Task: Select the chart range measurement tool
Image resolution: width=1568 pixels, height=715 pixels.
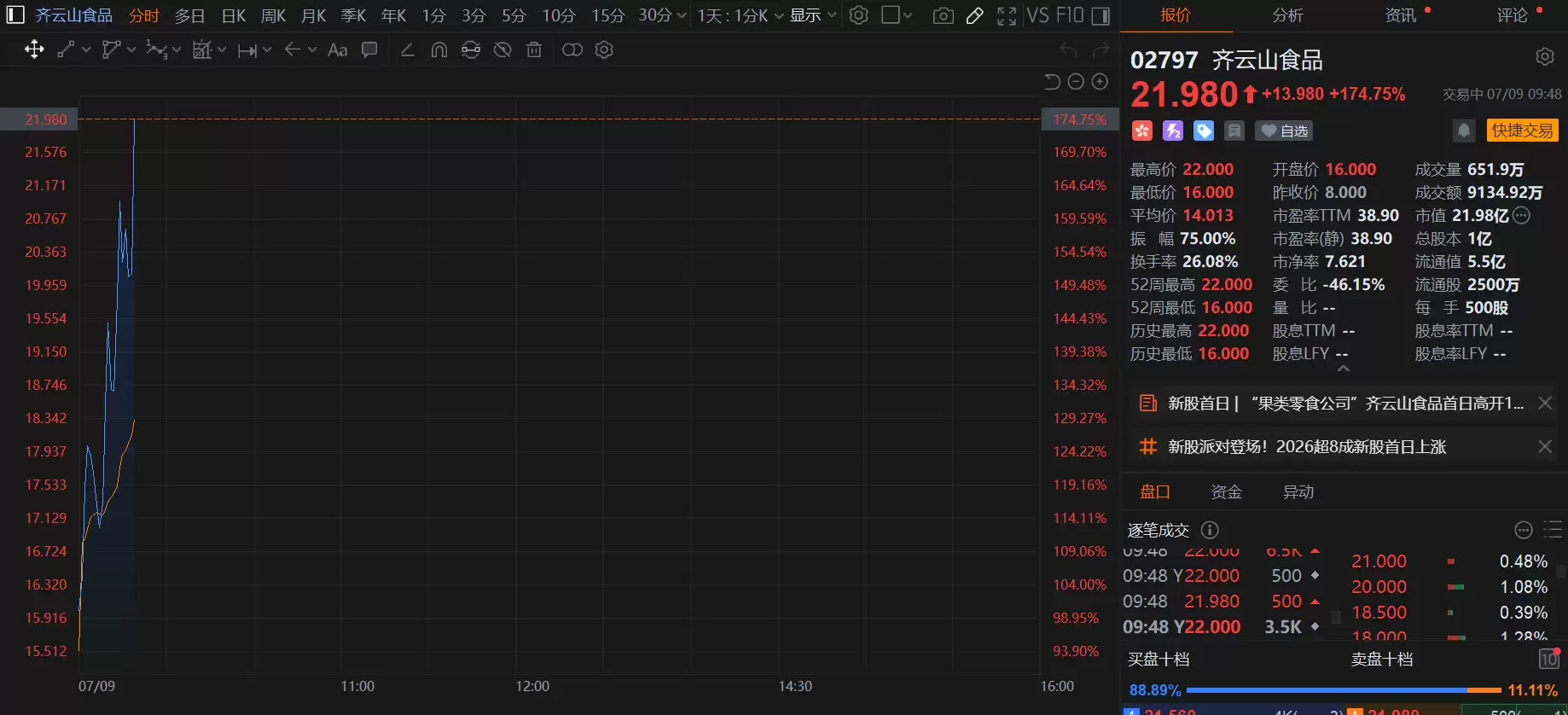Action: (x=201, y=49)
